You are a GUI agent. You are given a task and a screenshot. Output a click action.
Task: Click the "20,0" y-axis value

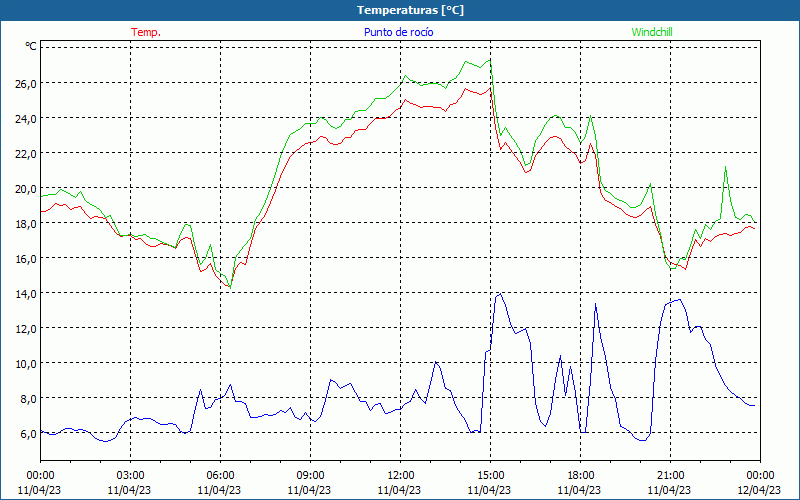[26, 189]
